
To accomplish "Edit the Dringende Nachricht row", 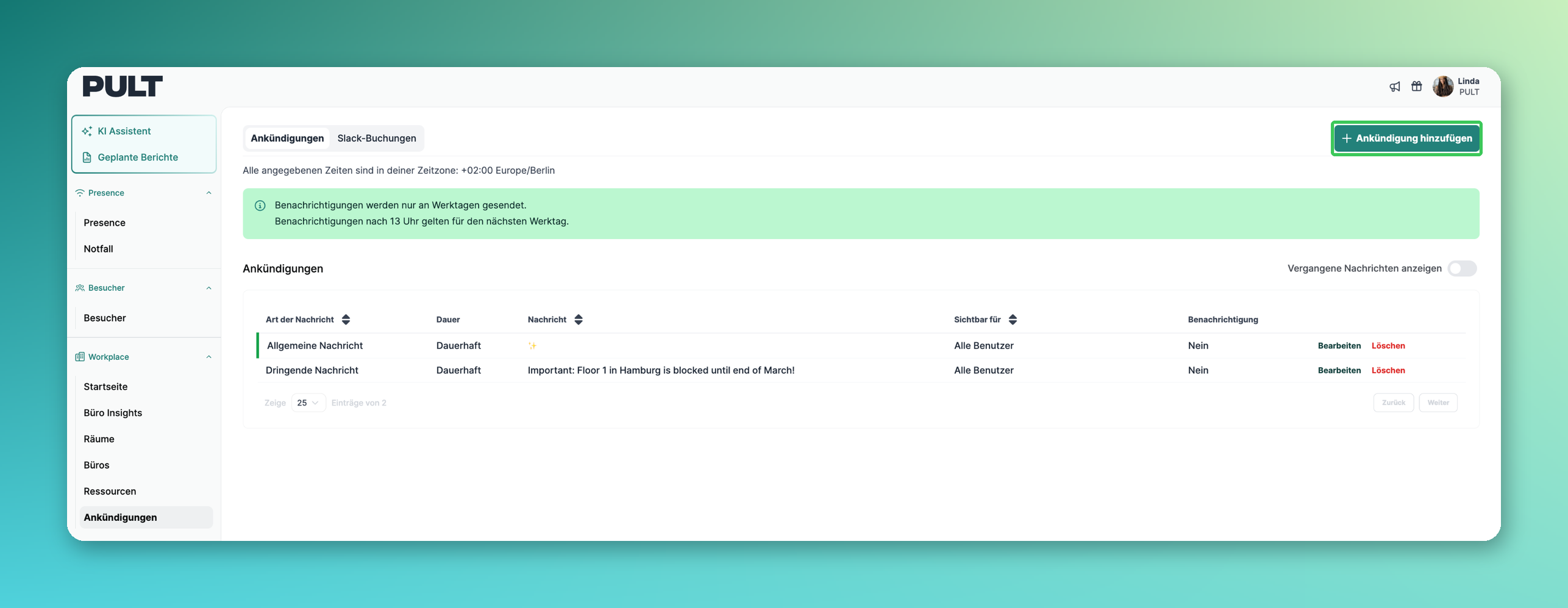I will pos(1339,370).
